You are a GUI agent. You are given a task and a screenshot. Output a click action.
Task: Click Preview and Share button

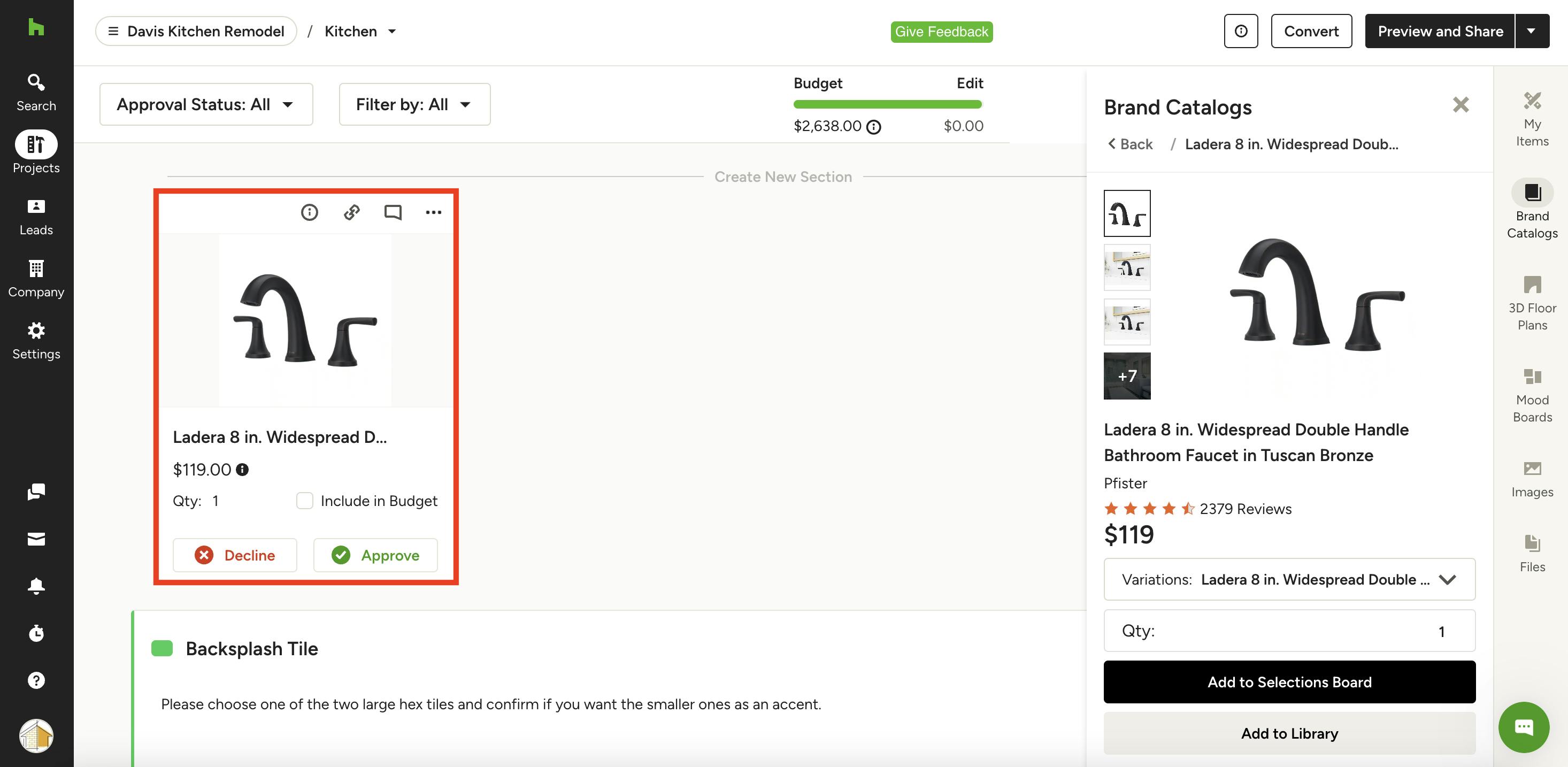(1440, 31)
